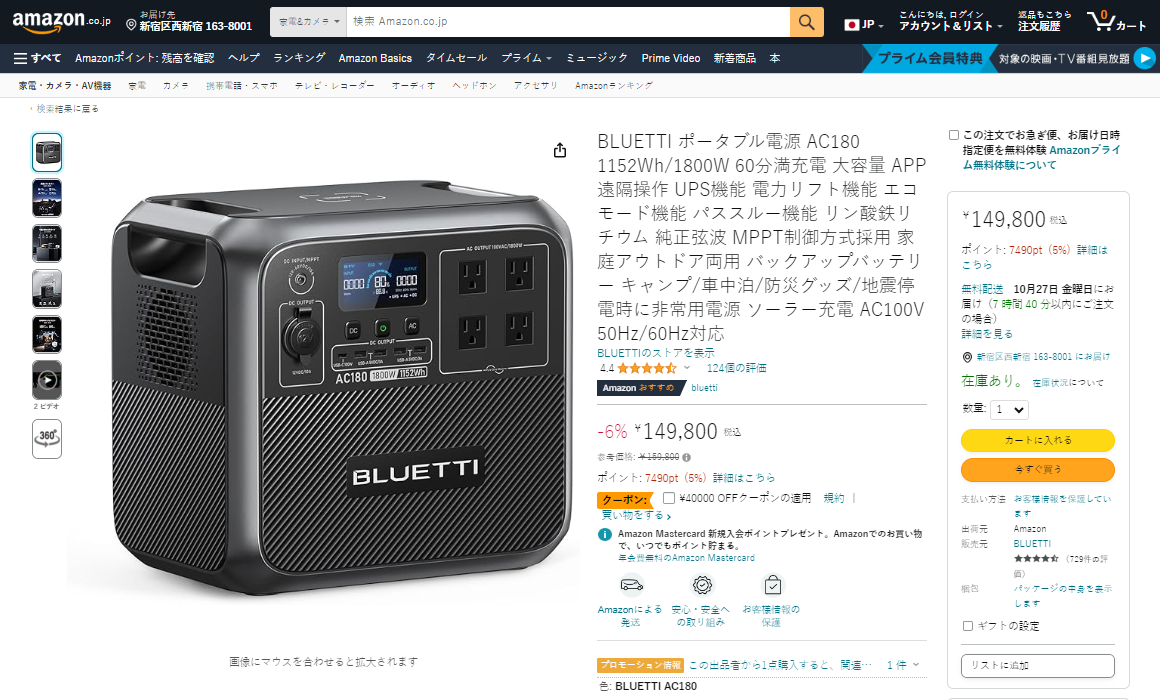This screenshot has width=1160, height=700.
Task: Enable the ¥40000 OFF coupon checkbox
Action: 669,498
